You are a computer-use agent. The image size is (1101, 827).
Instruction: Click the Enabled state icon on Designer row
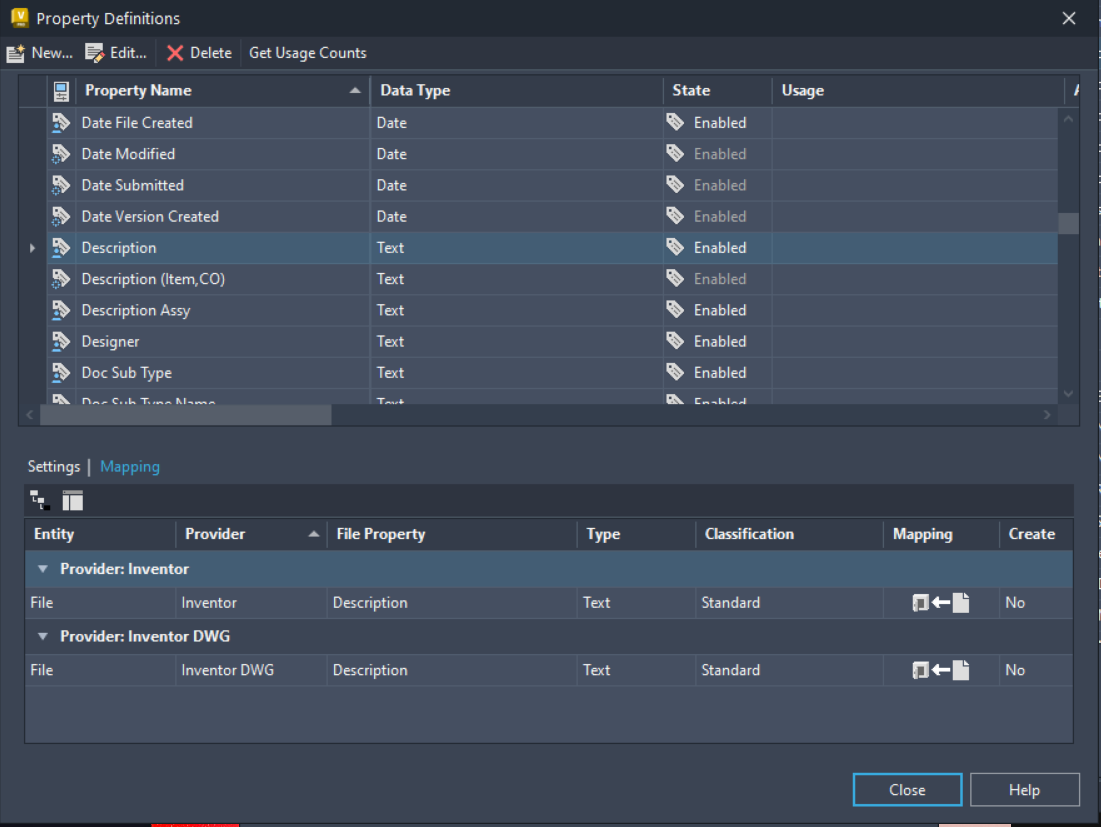(x=679, y=341)
